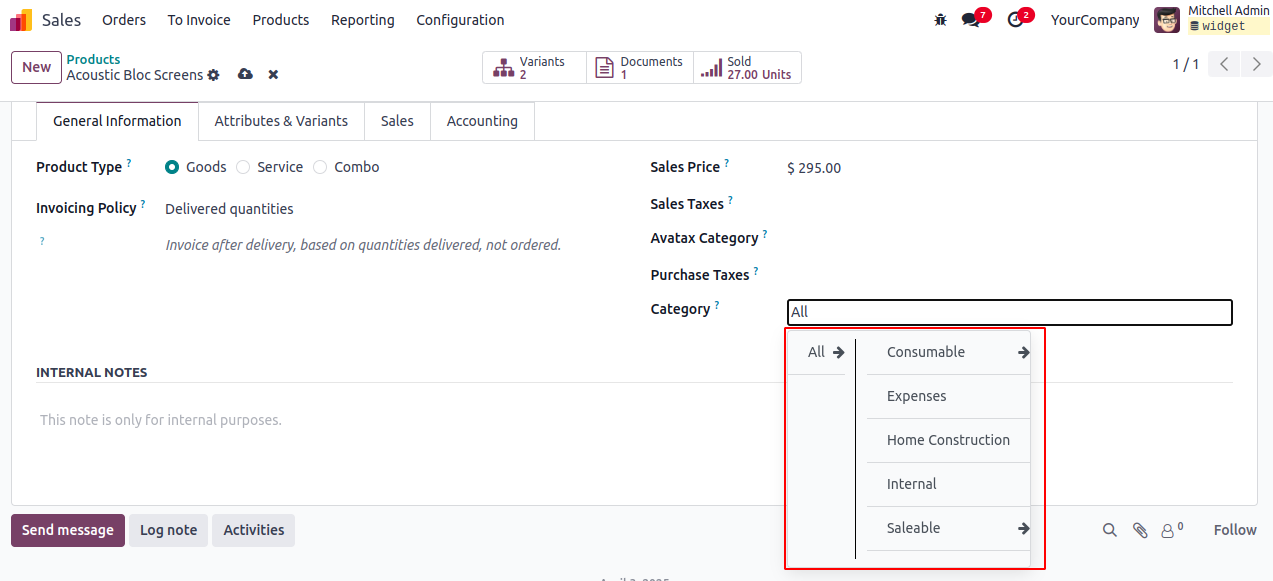Image resolution: width=1273 pixels, height=581 pixels.
Task: Open the debug bug icon menu
Action: tap(940, 20)
